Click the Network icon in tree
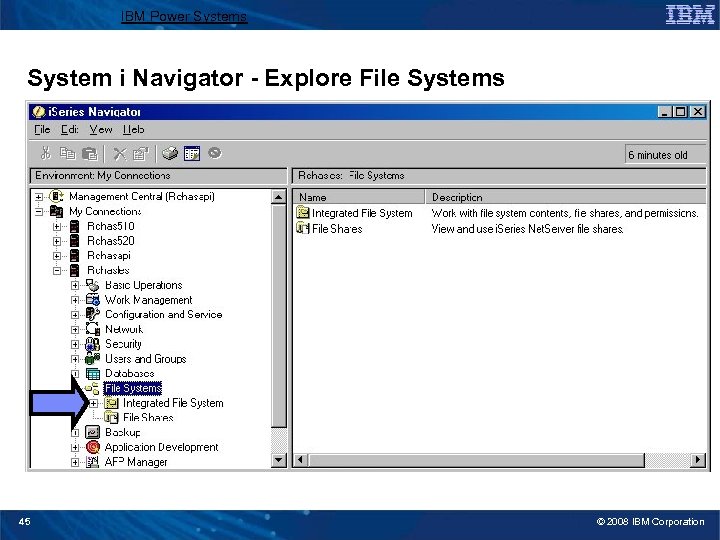The height and width of the screenshot is (540, 720). [92, 329]
